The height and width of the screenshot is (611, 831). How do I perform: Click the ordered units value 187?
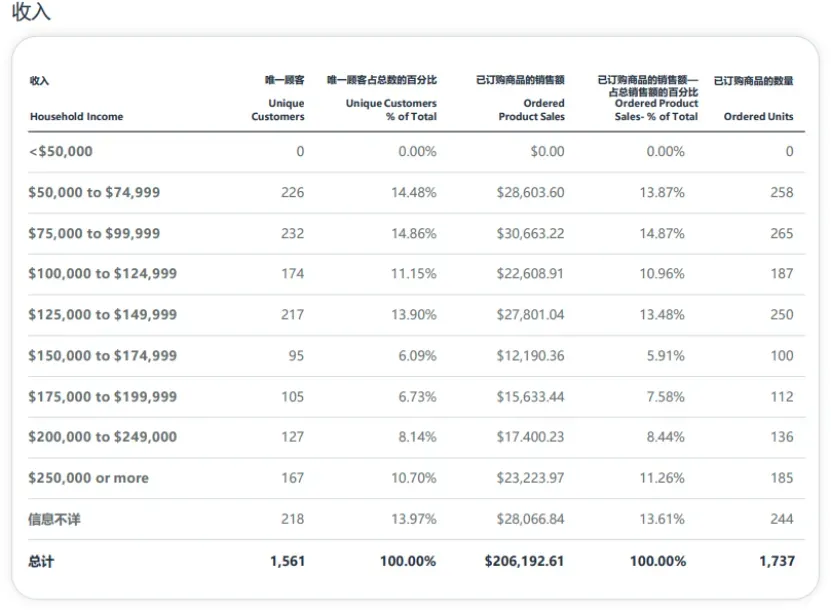[x=782, y=273]
